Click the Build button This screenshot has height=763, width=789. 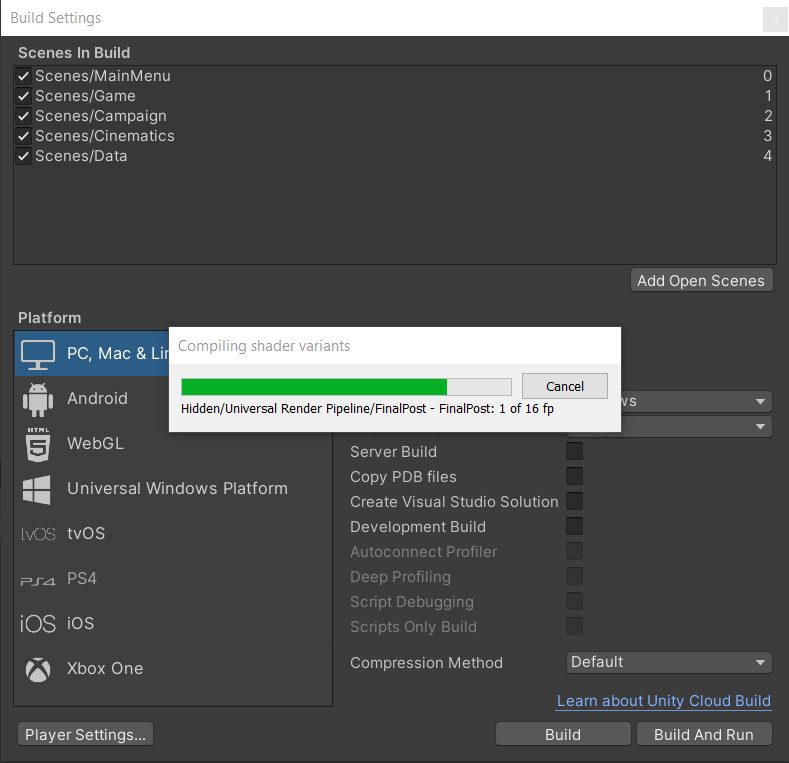(563, 734)
